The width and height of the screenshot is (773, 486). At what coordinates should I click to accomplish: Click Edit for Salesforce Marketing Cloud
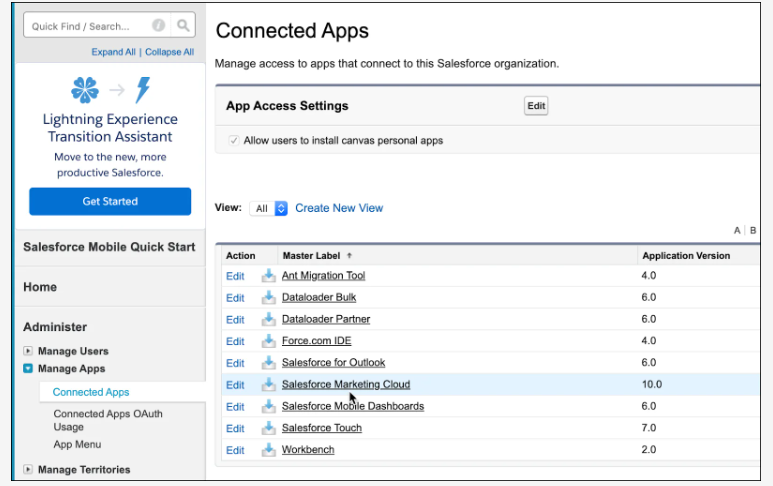(x=235, y=385)
